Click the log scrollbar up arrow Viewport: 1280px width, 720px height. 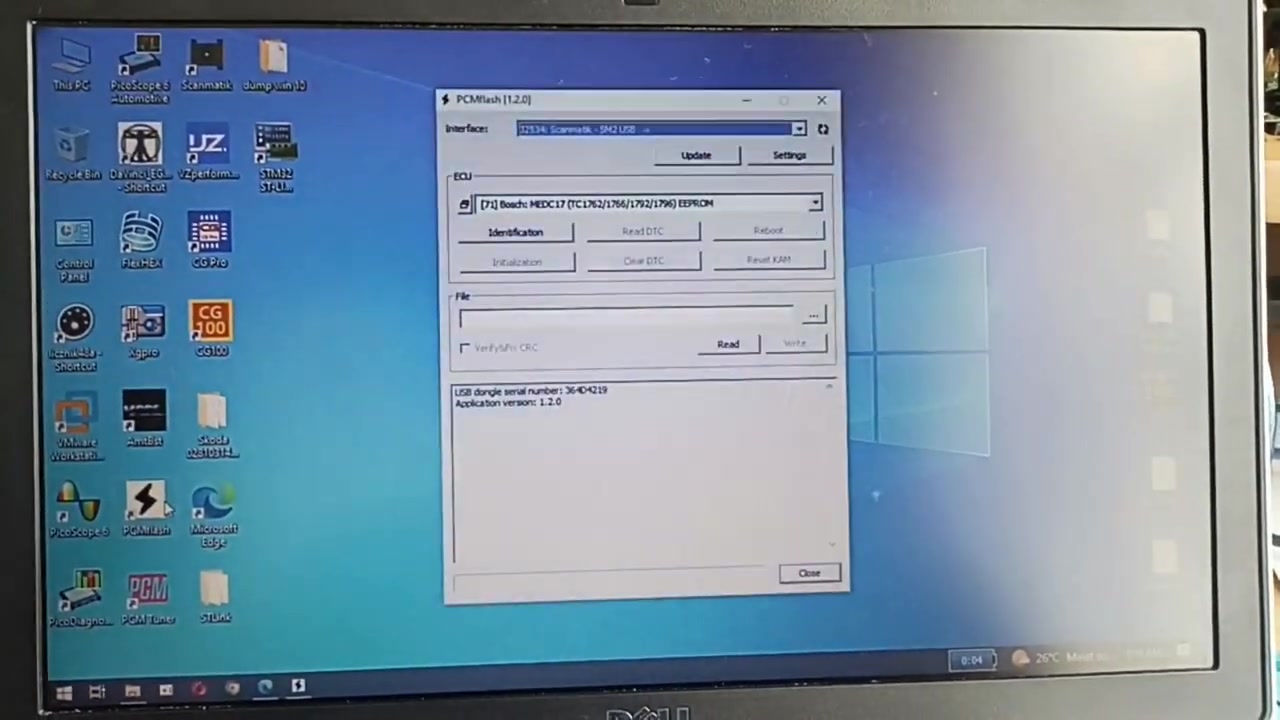829,387
